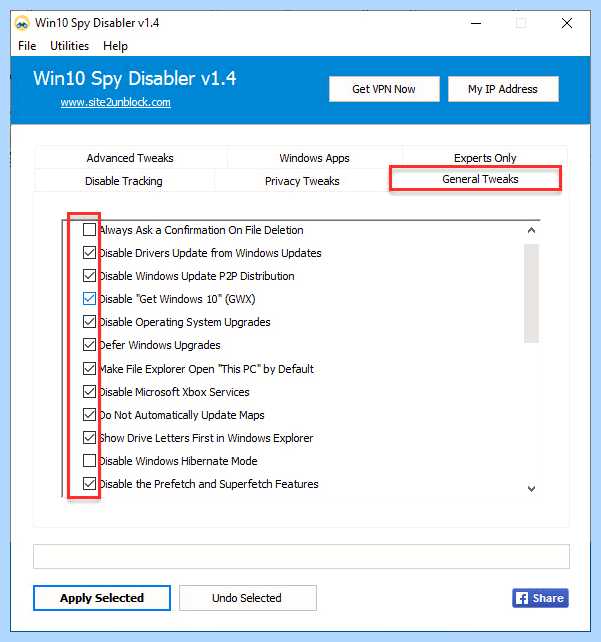Image resolution: width=601 pixels, height=642 pixels.
Task: Uncheck 'Disable Windows Update P2P Distribution'
Action: tap(89, 276)
